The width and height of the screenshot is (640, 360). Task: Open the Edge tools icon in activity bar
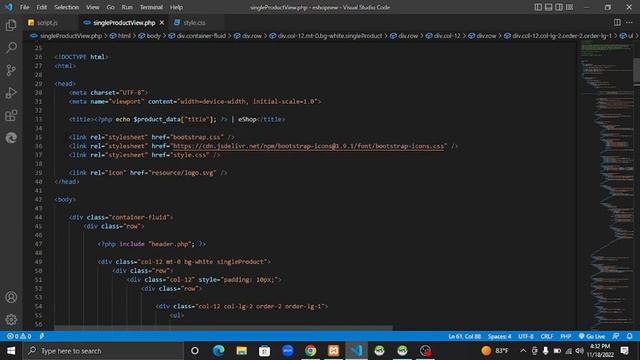click(x=11, y=138)
